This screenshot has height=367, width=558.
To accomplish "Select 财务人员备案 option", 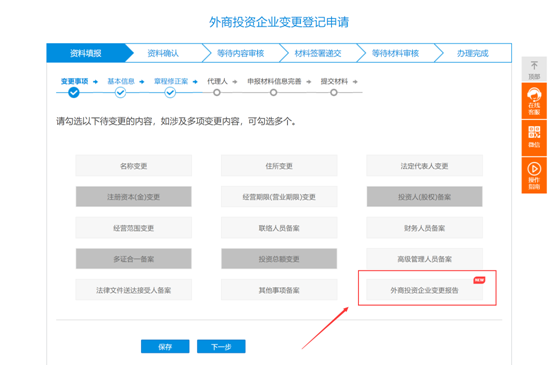I will [x=425, y=228].
